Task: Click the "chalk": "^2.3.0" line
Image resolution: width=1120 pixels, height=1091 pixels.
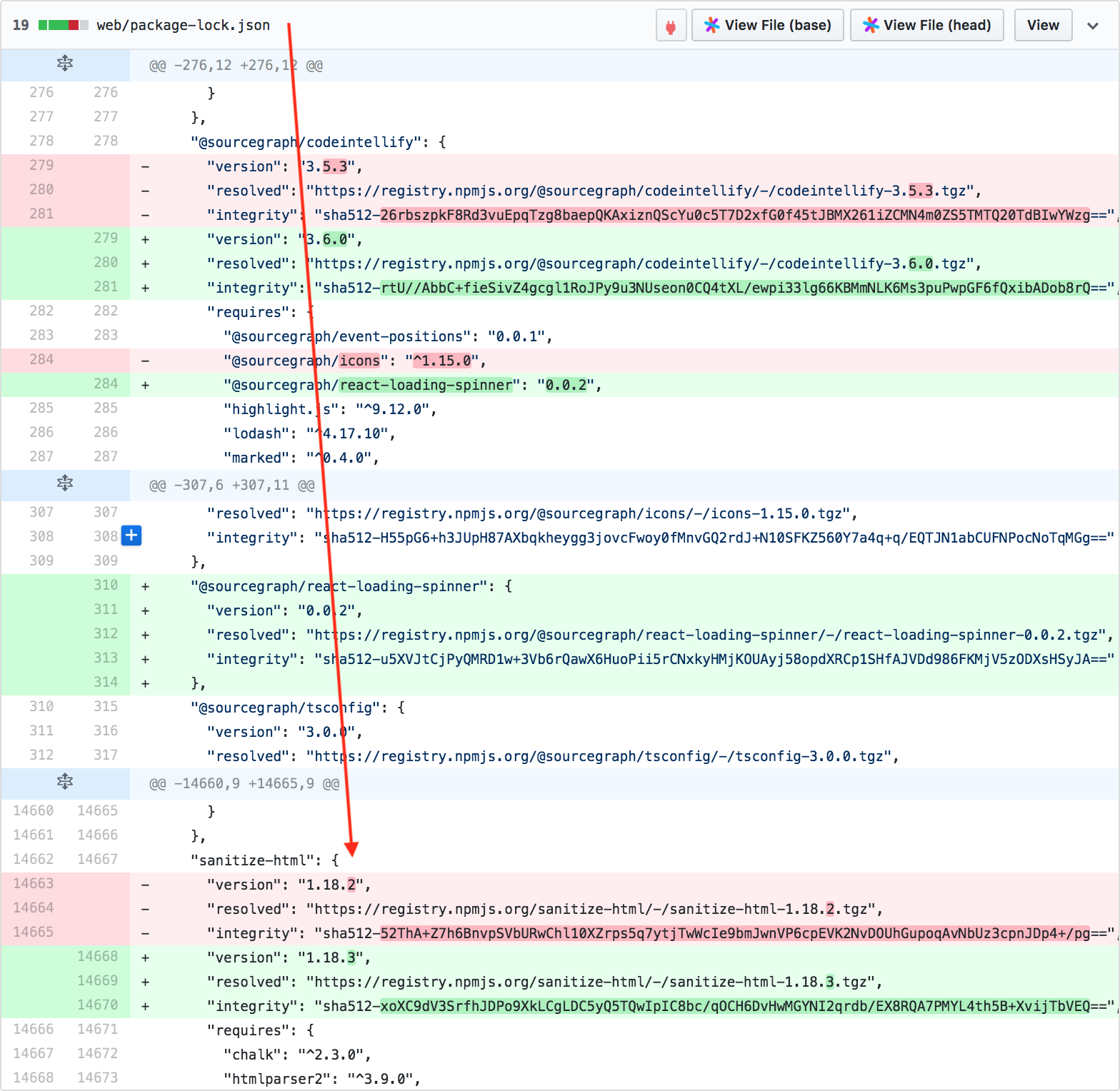Action: click(297, 1055)
